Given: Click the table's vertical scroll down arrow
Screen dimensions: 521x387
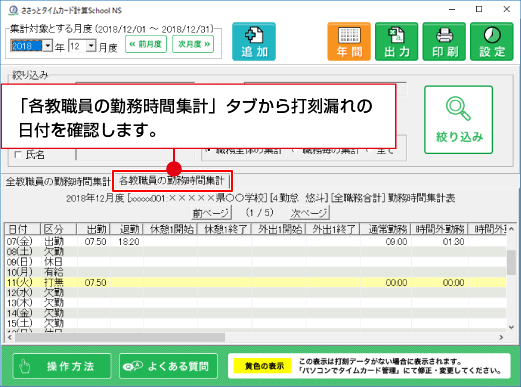Looking at the screenshot, I should click(x=511, y=328).
